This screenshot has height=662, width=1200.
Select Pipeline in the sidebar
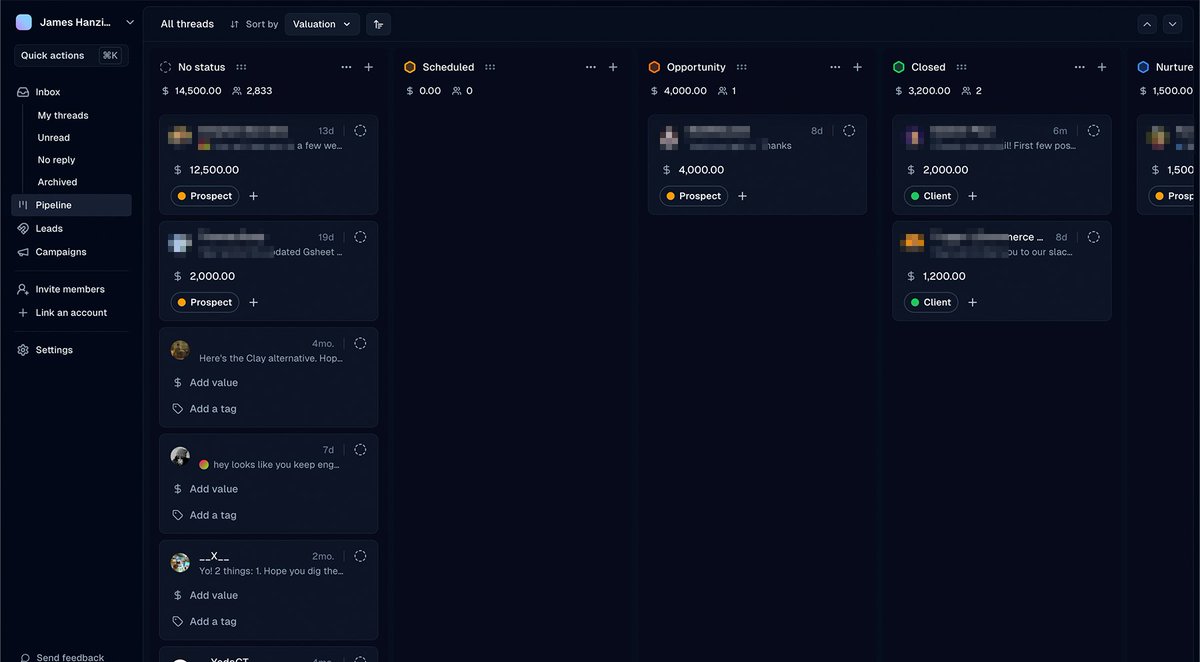point(55,204)
